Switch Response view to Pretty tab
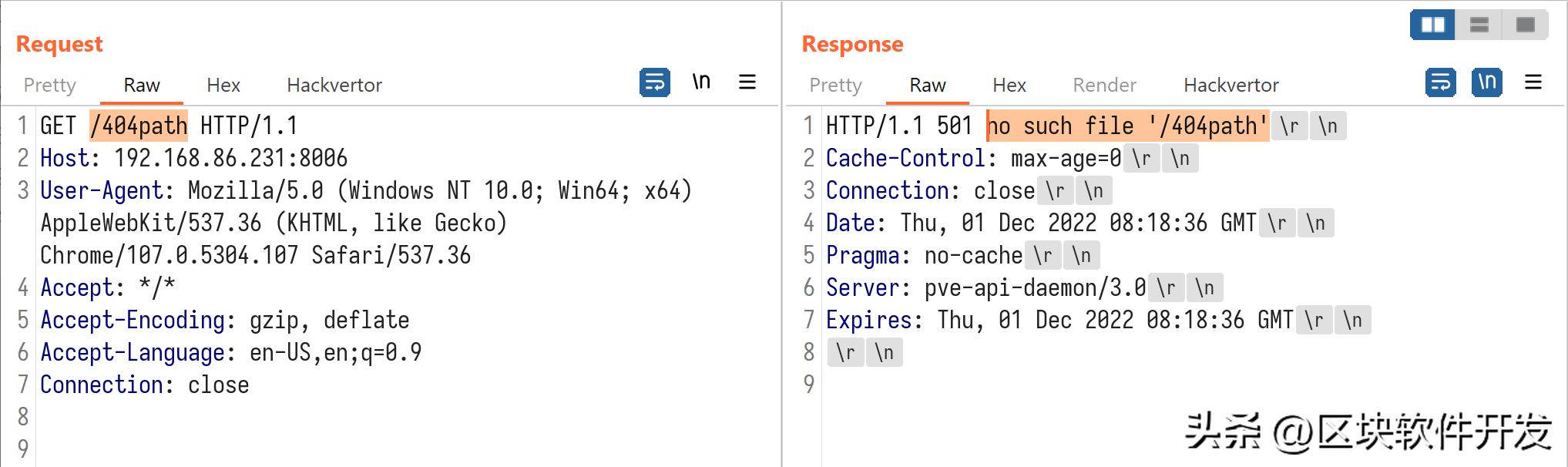The image size is (1568, 467). coord(836,85)
